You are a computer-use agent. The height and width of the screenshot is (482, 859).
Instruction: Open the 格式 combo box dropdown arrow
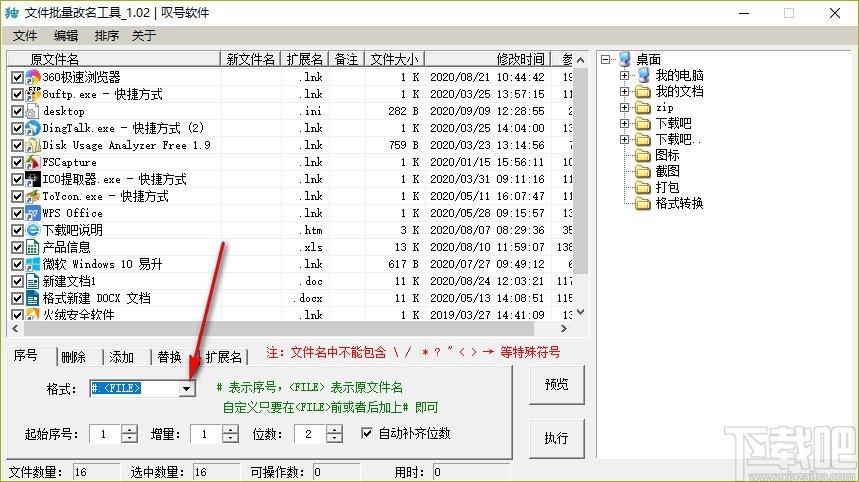(186, 388)
